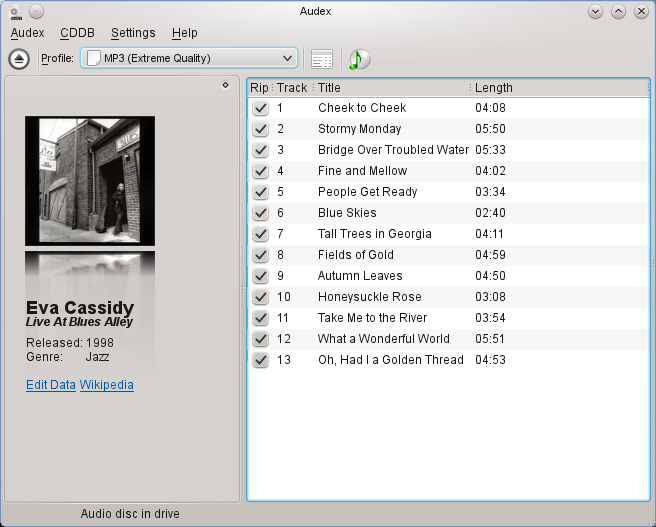The width and height of the screenshot is (656, 527).
Task: Select the title Autumn Leaves
Action: click(x=360, y=276)
